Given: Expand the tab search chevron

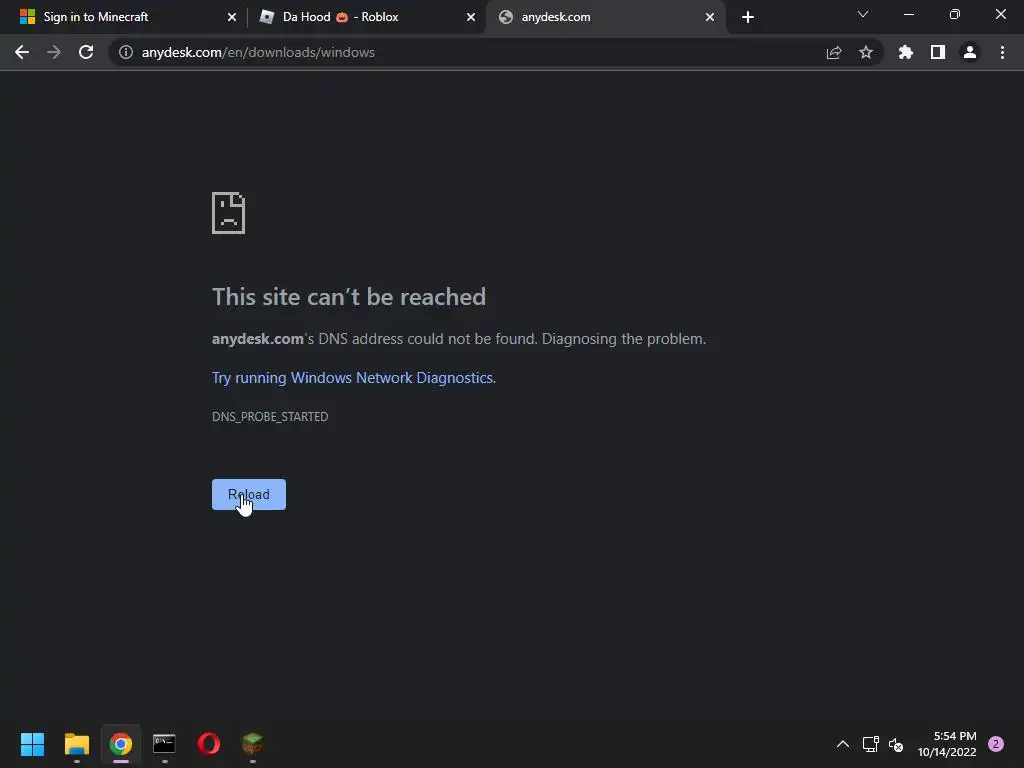Looking at the screenshot, I should [x=863, y=14].
